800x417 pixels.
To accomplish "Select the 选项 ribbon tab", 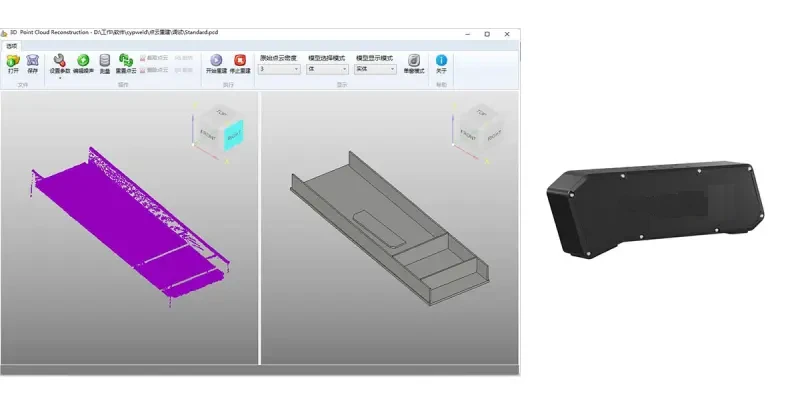I will tap(11, 46).
